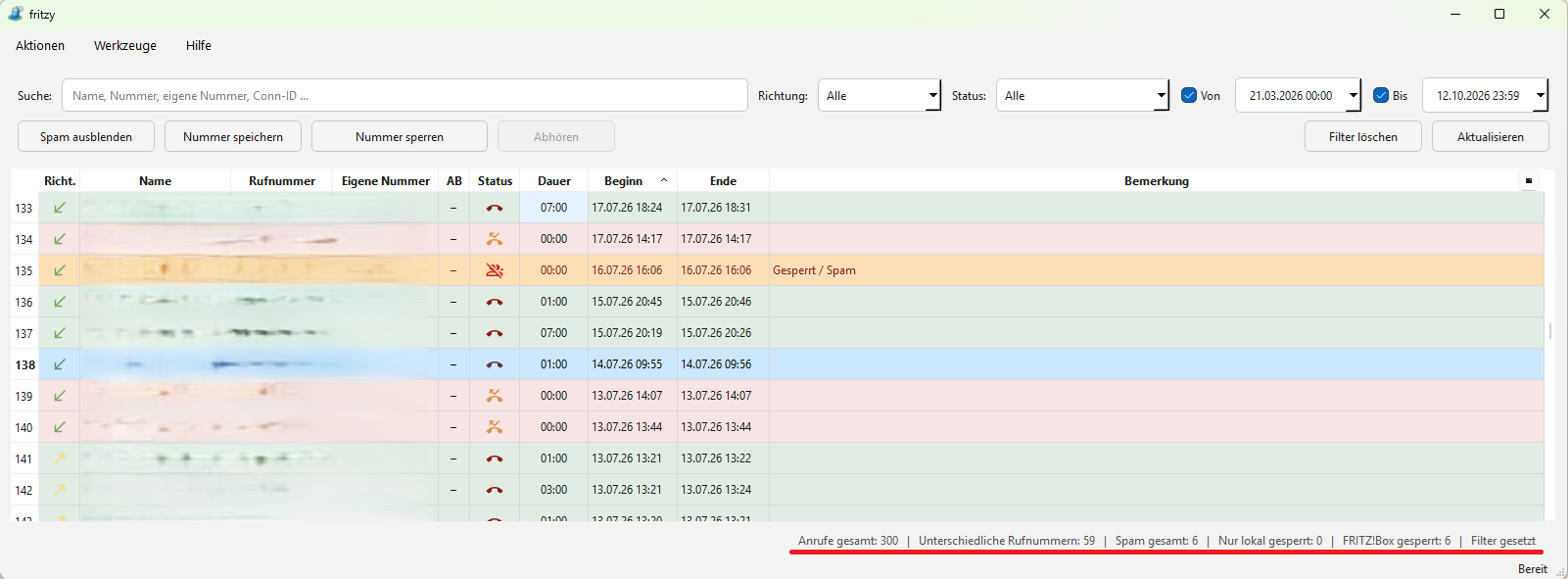Screen dimensions: 1568x579
Task: Click the missed call icon in row 139
Action: (495, 396)
